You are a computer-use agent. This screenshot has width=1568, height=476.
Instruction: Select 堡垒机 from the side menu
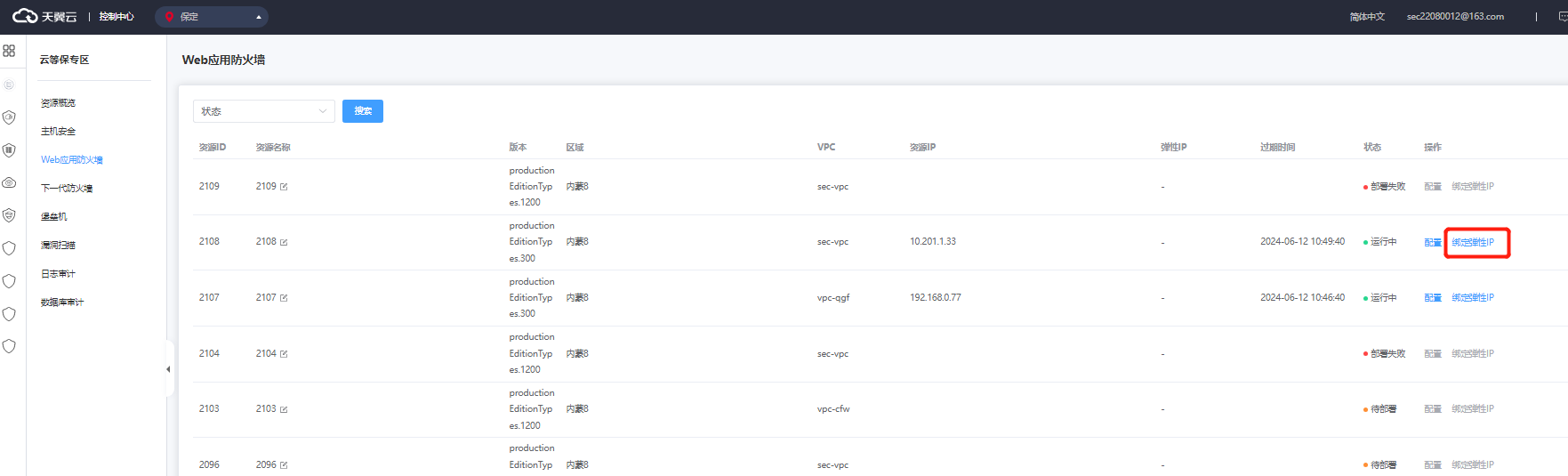tap(53, 217)
